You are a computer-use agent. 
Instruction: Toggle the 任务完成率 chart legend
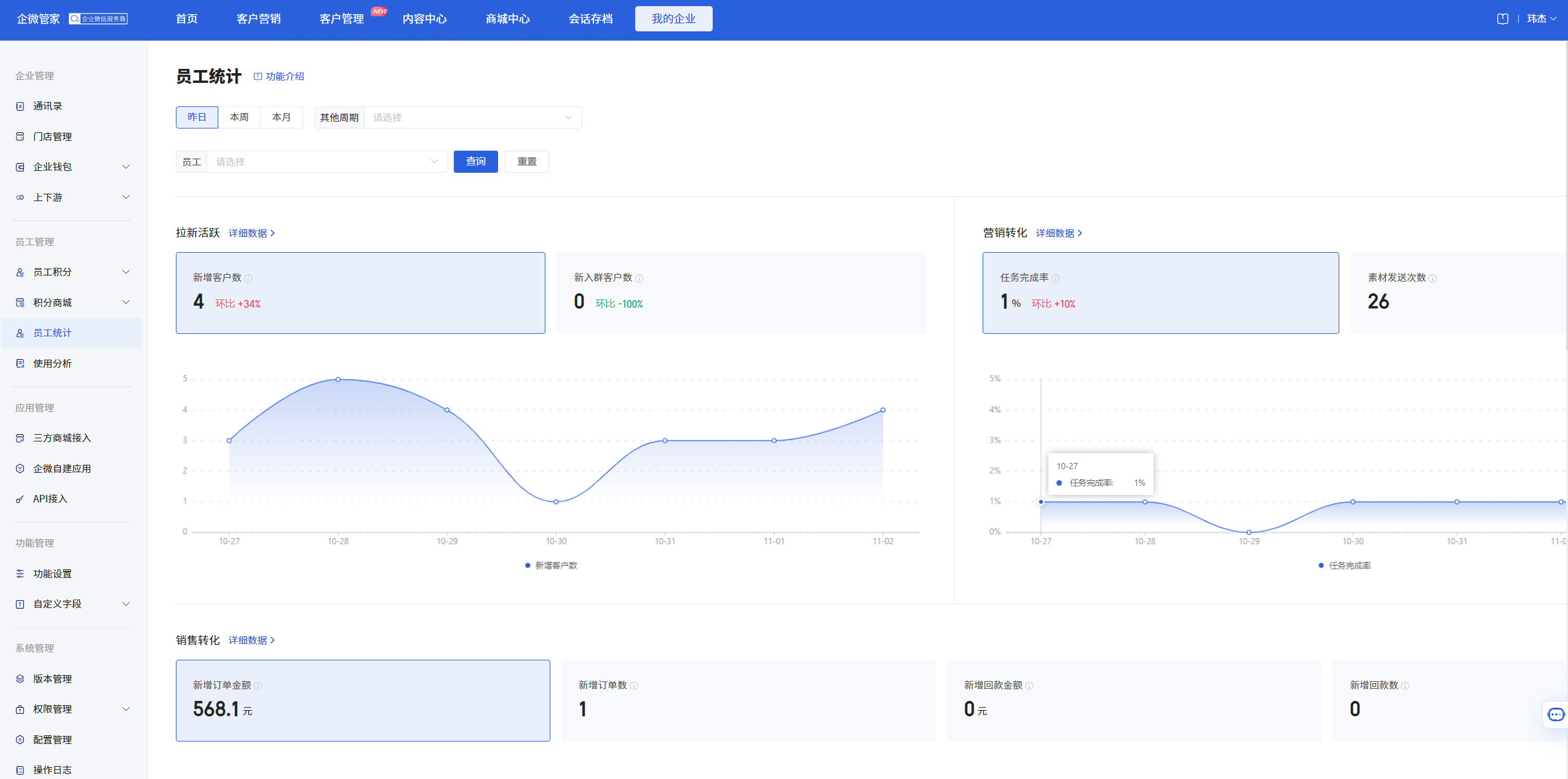(x=1345, y=566)
